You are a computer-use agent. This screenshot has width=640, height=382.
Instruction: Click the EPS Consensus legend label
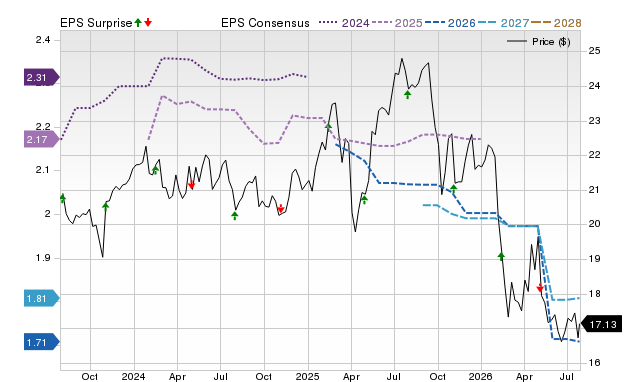(x=265, y=23)
